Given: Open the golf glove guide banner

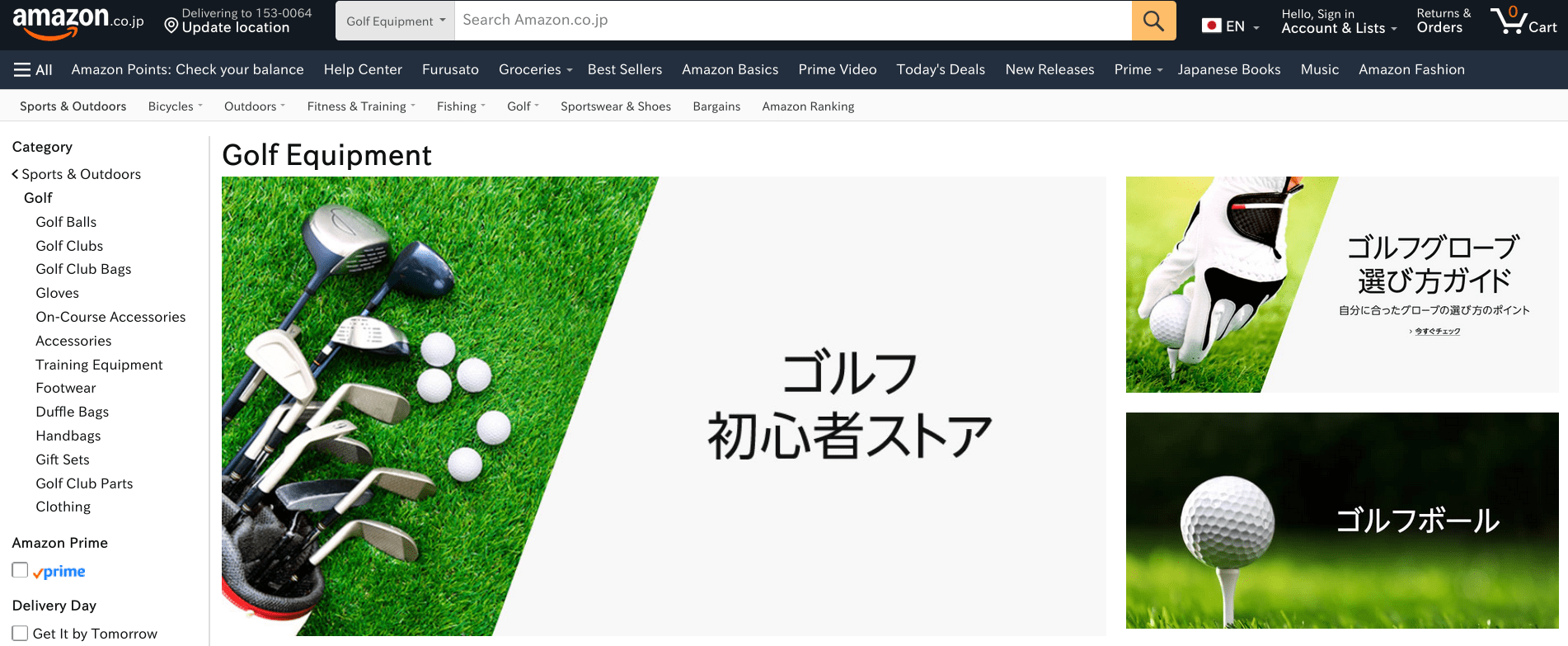Looking at the screenshot, I should [1341, 285].
